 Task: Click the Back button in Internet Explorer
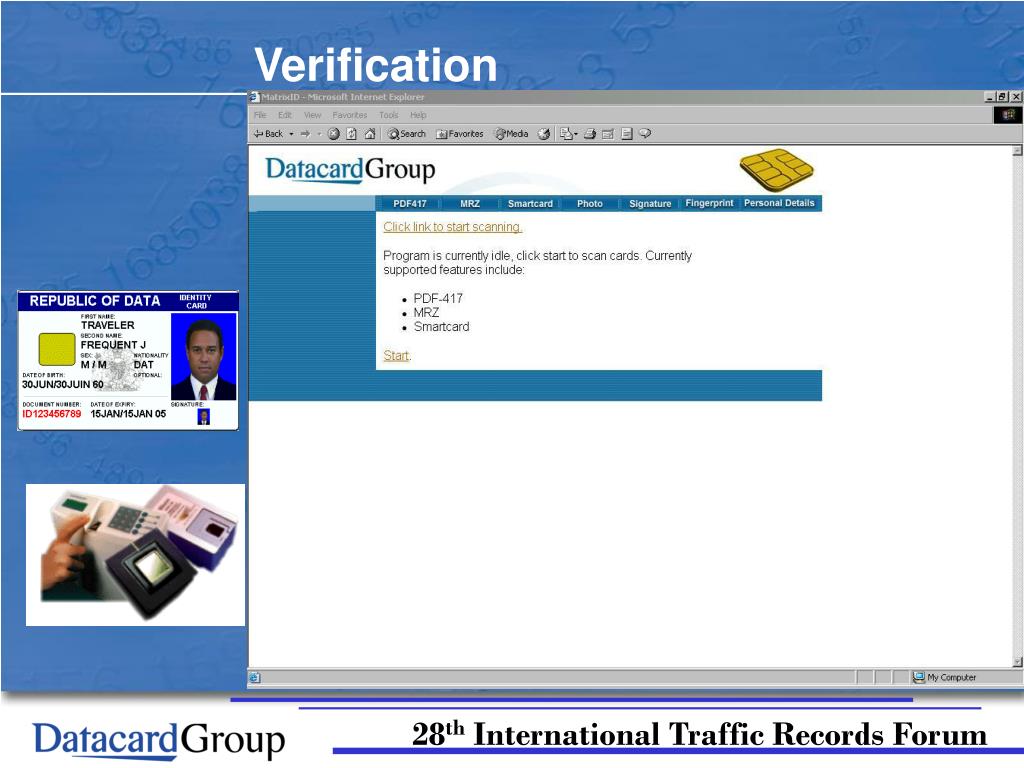(268, 134)
